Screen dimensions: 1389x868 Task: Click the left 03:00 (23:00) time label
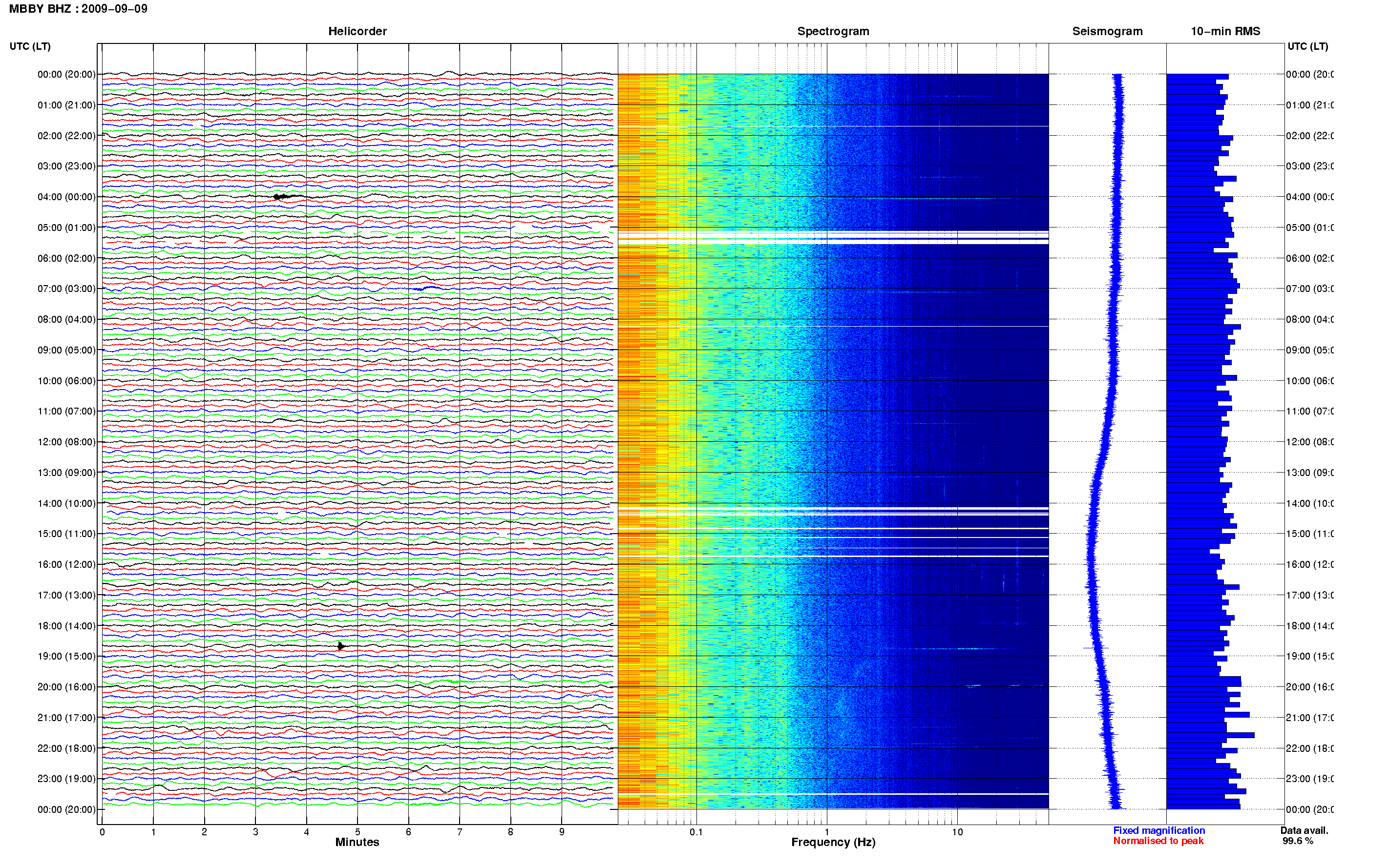[66, 166]
